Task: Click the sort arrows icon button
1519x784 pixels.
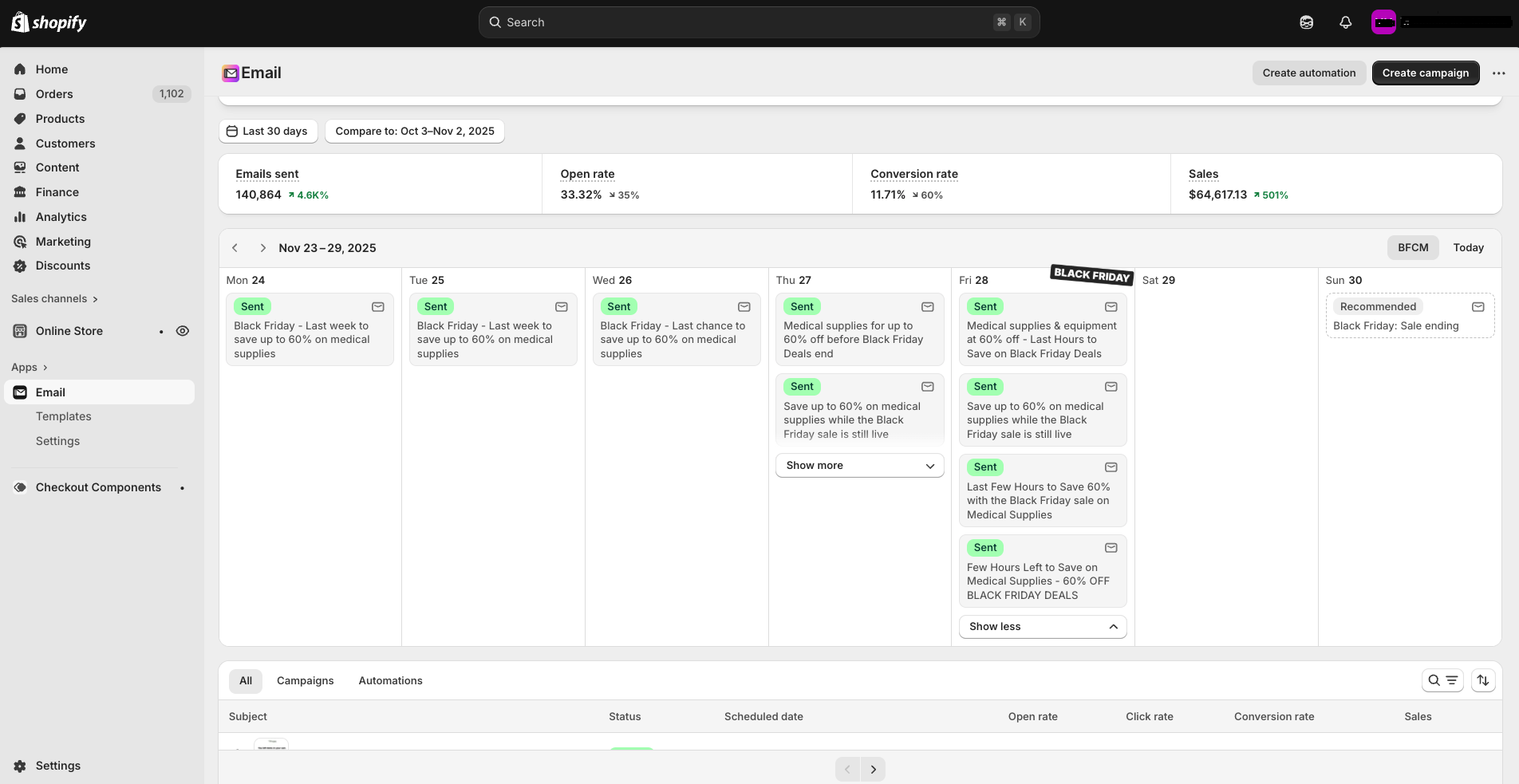Action: coord(1483,680)
